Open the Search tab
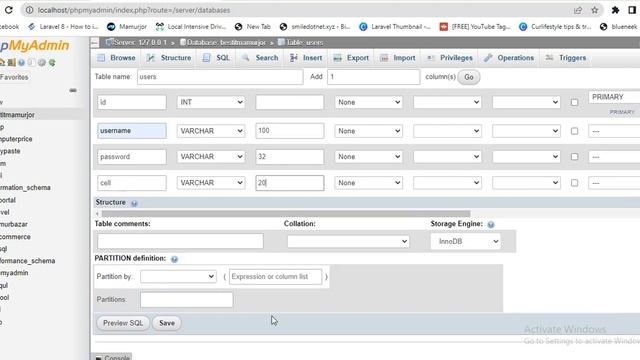 [x=260, y=58]
